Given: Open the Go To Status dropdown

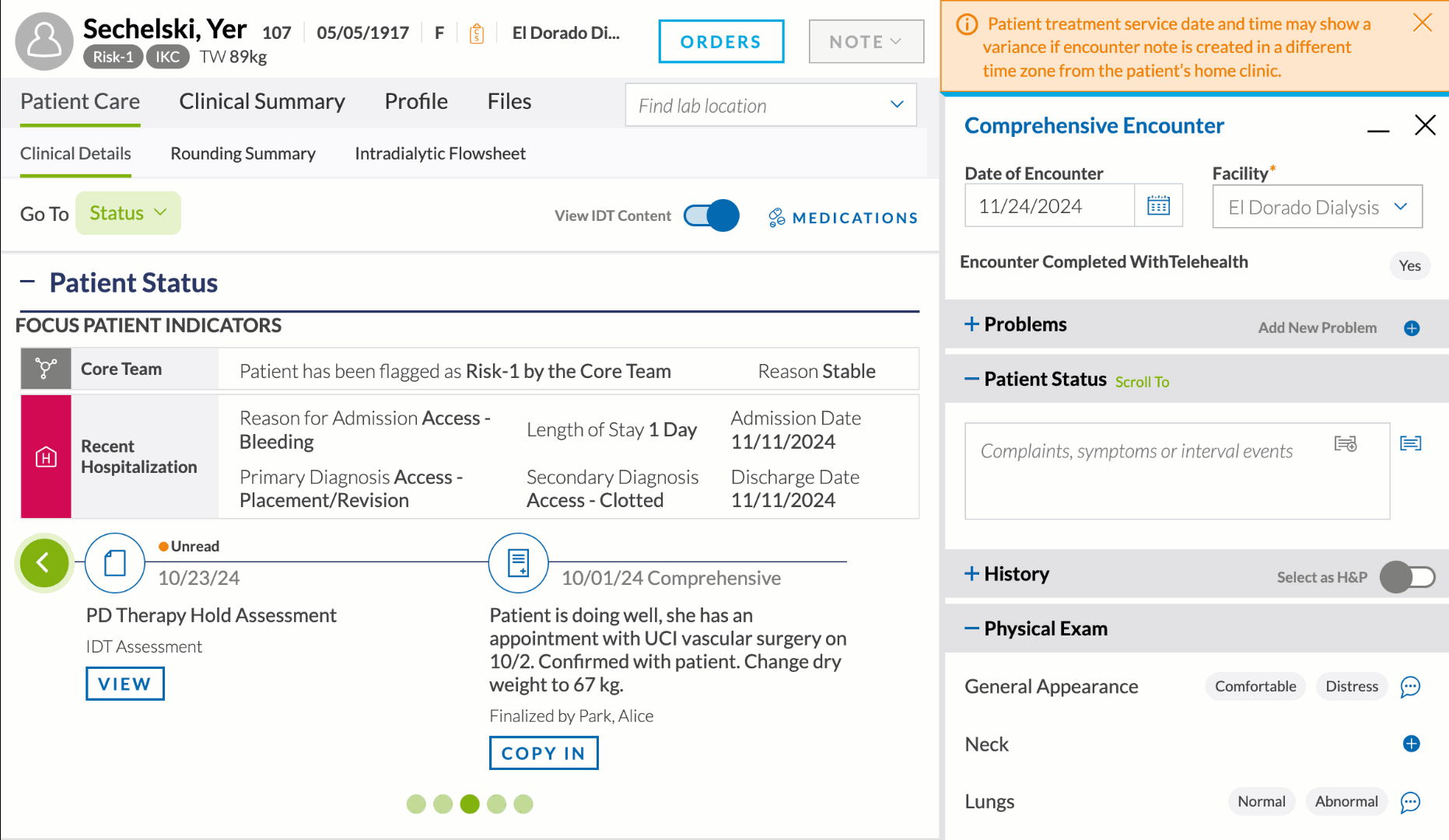Looking at the screenshot, I should pos(128,213).
